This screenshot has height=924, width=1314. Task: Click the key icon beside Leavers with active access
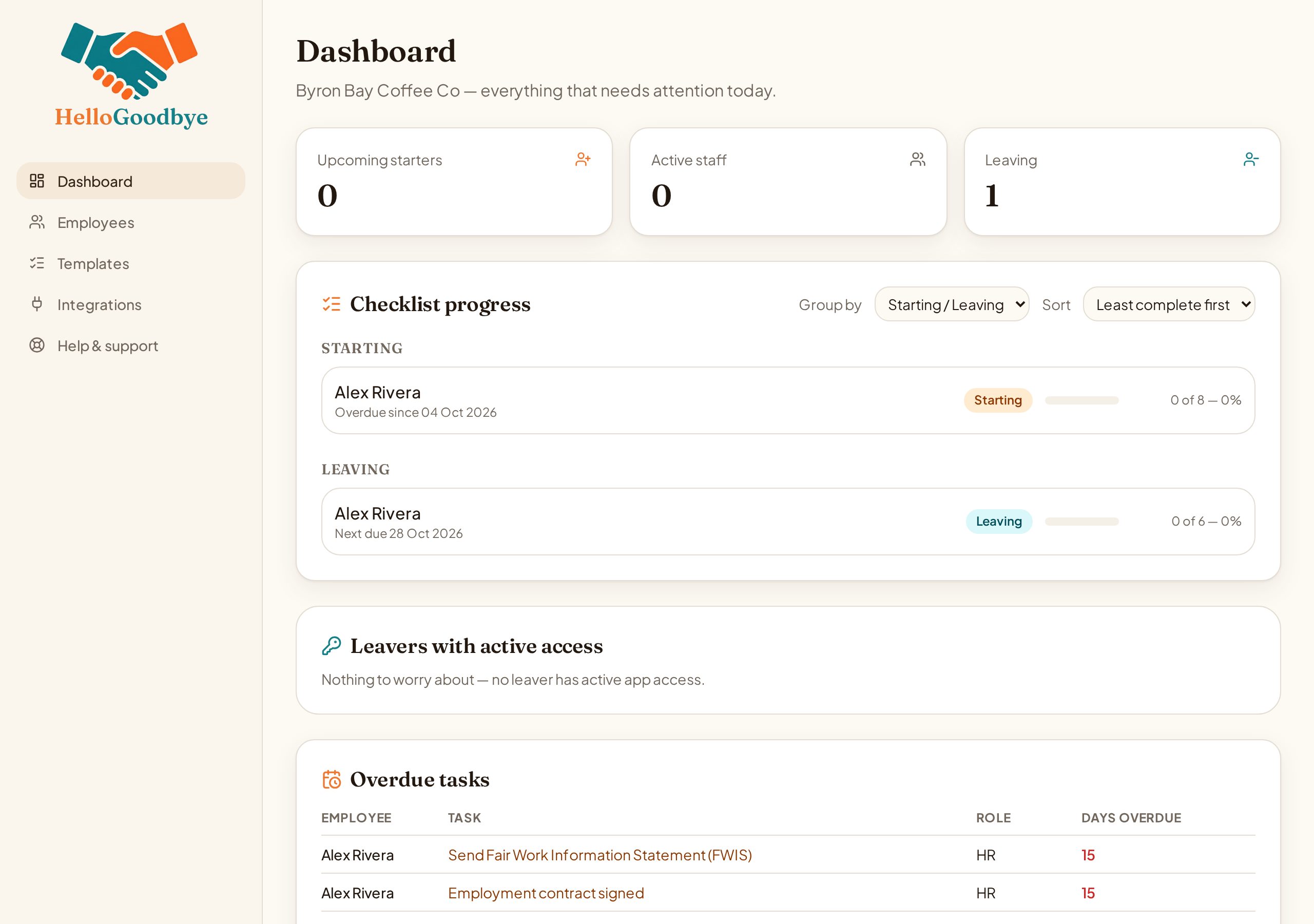[332, 646]
